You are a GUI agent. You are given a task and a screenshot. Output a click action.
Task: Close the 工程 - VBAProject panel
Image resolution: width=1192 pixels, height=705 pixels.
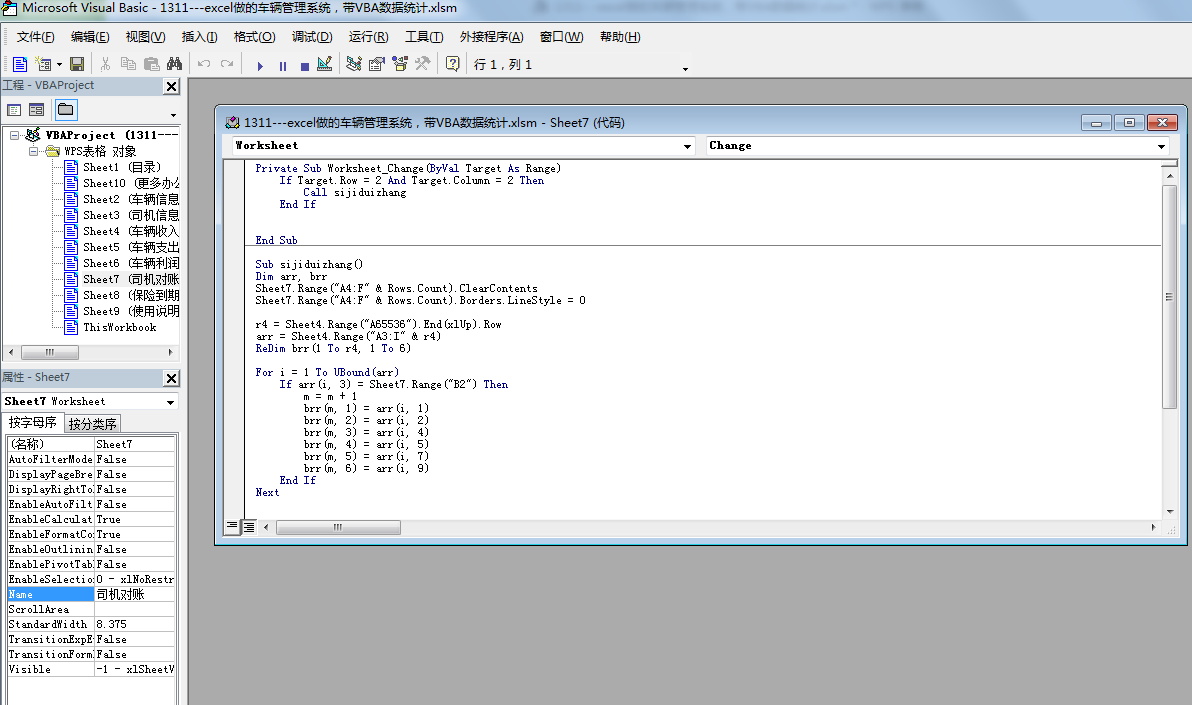[172, 87]
